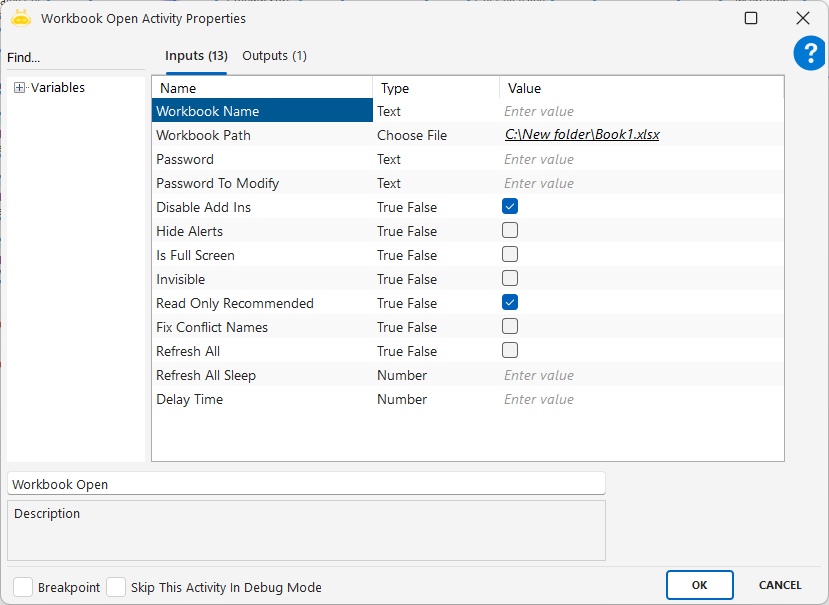
Task: Toggle the Is Full Screen checkbox
Action: (510, 255)
